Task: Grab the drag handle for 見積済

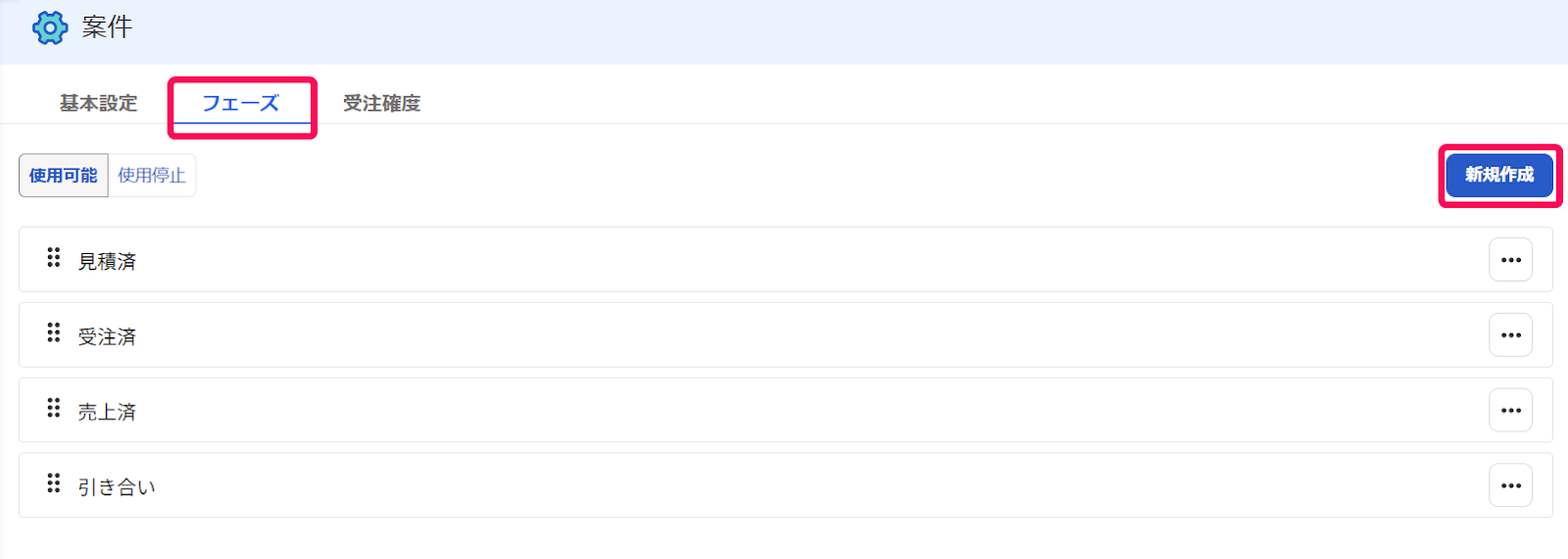Action: (x=54, y=257)
